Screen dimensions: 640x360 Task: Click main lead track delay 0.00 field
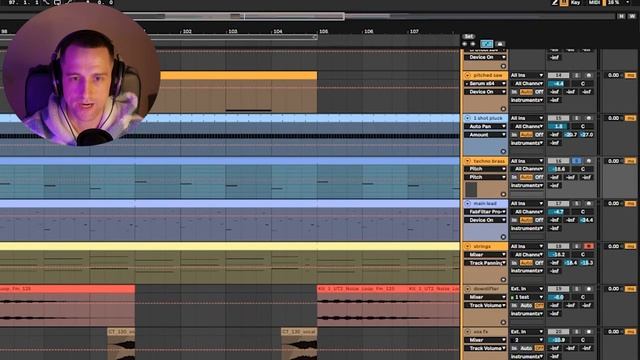[x=613, y=204]
